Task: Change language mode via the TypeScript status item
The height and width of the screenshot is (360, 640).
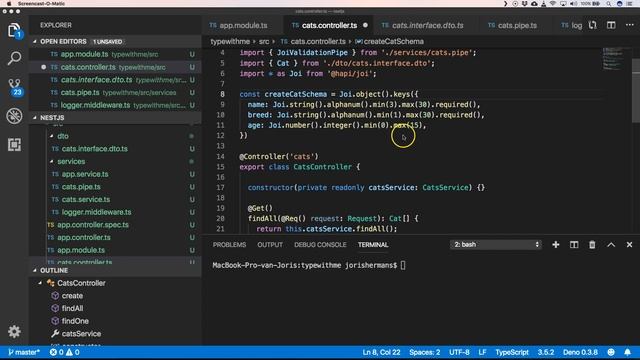Action: click(x=512, y=352)
